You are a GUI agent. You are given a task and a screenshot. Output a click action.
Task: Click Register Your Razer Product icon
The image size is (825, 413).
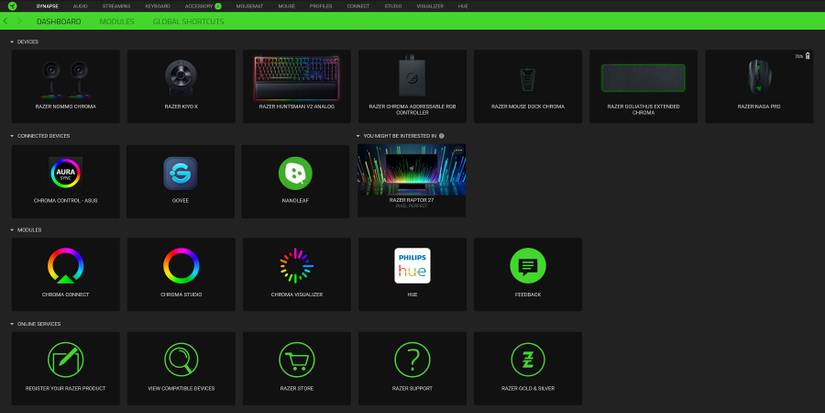[66, 360]
